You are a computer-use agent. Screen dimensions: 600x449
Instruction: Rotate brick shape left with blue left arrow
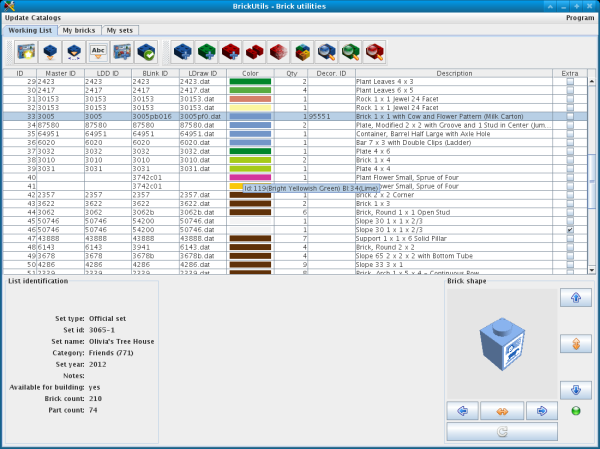tap(462, 411)
